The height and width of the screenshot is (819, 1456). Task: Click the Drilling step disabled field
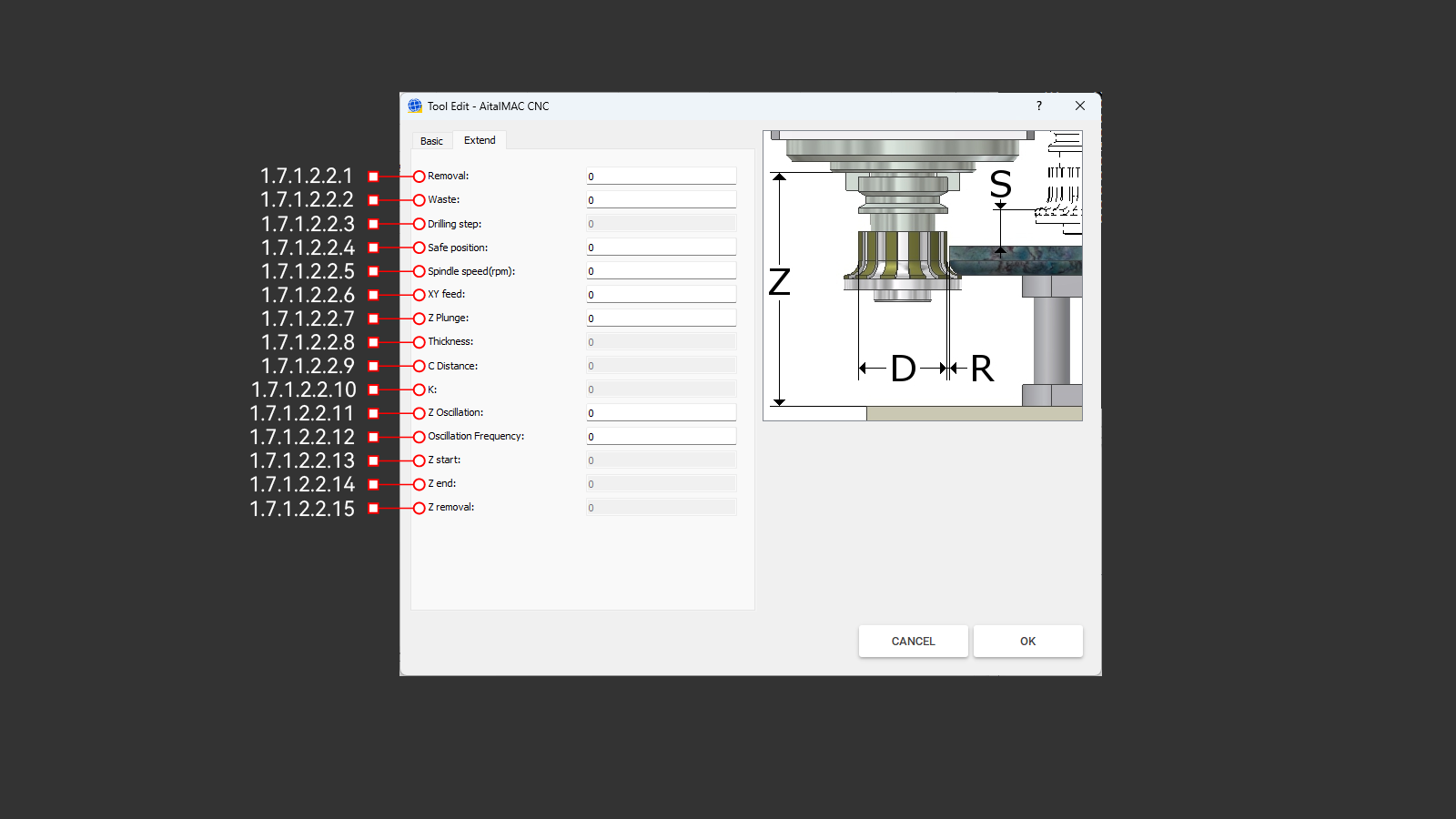661,224
